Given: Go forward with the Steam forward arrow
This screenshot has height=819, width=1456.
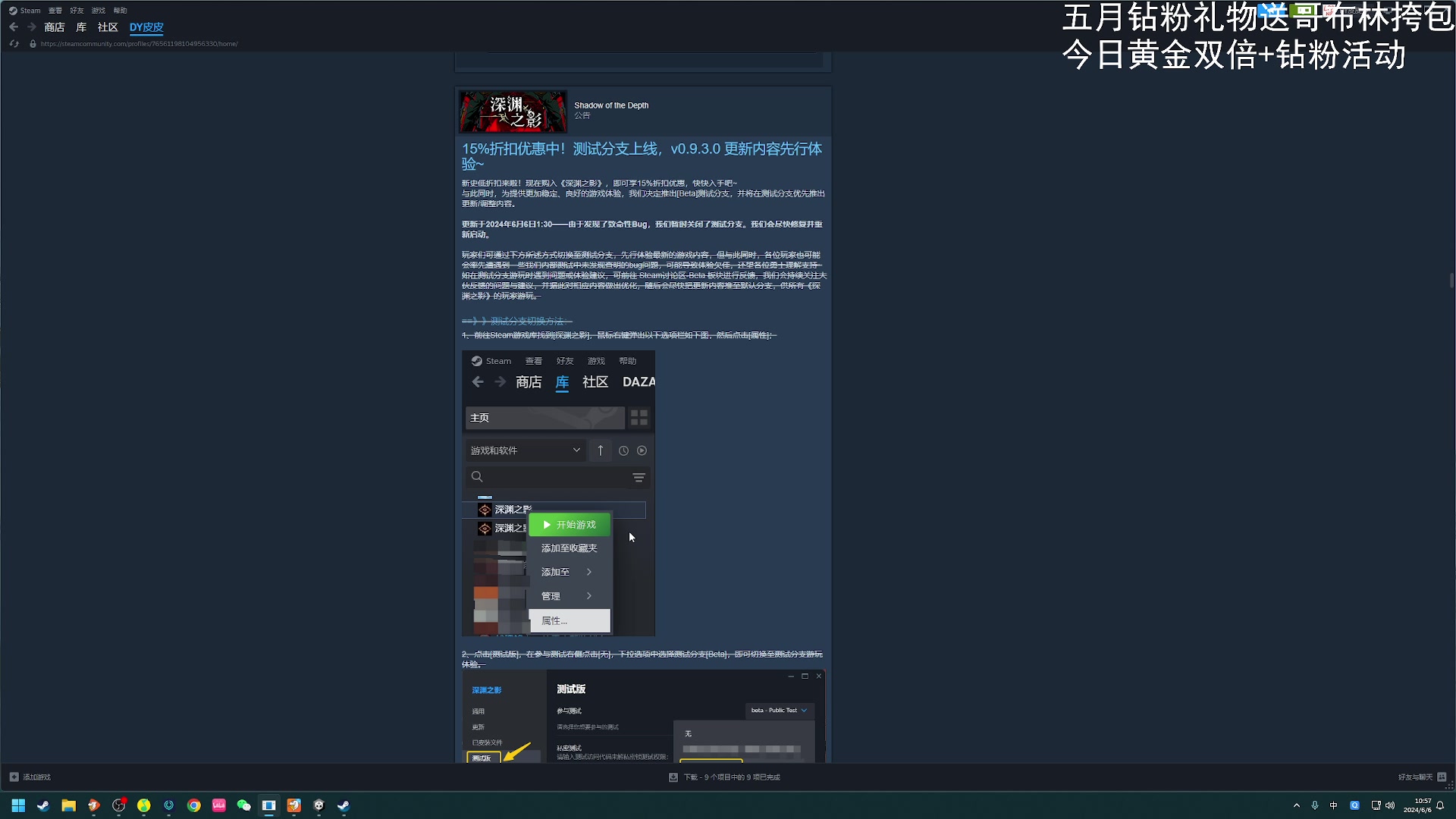Looking at the screenshot, I should 32,27.
